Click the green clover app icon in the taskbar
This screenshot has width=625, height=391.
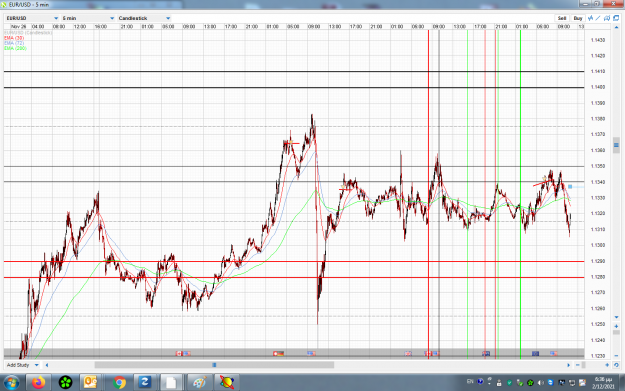[x=65, y=383]
